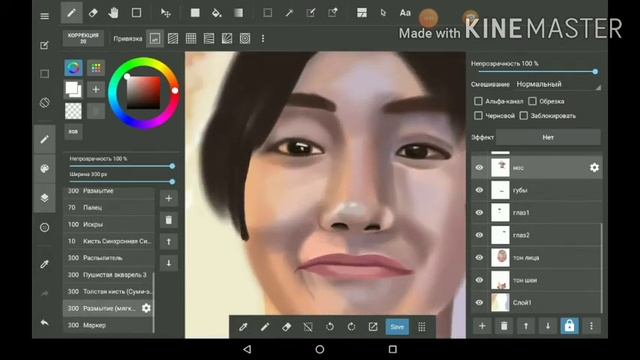Open the Эффект Нет button
The image size is (640, 360).
point(548,138)
